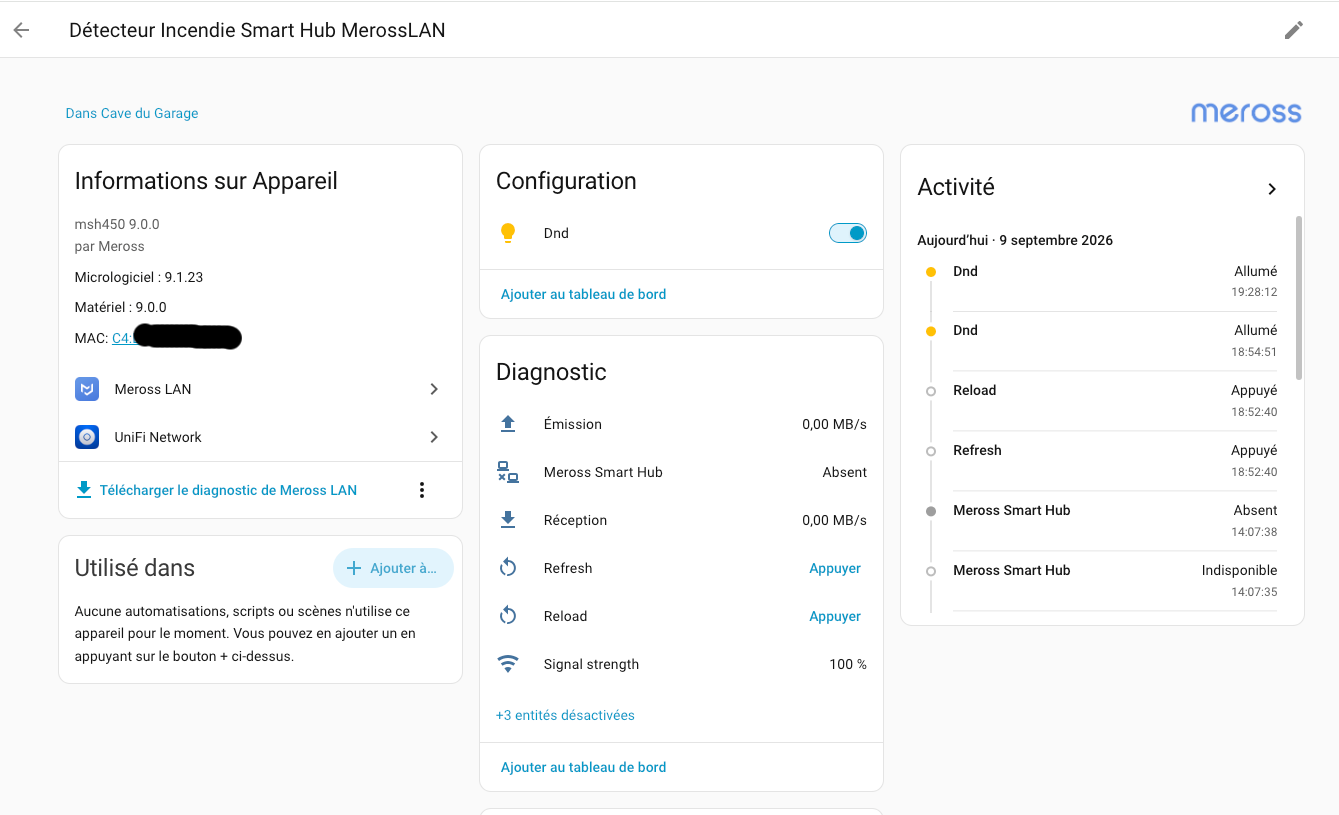Click the Signal strength 100 % value

click(848, 664)
